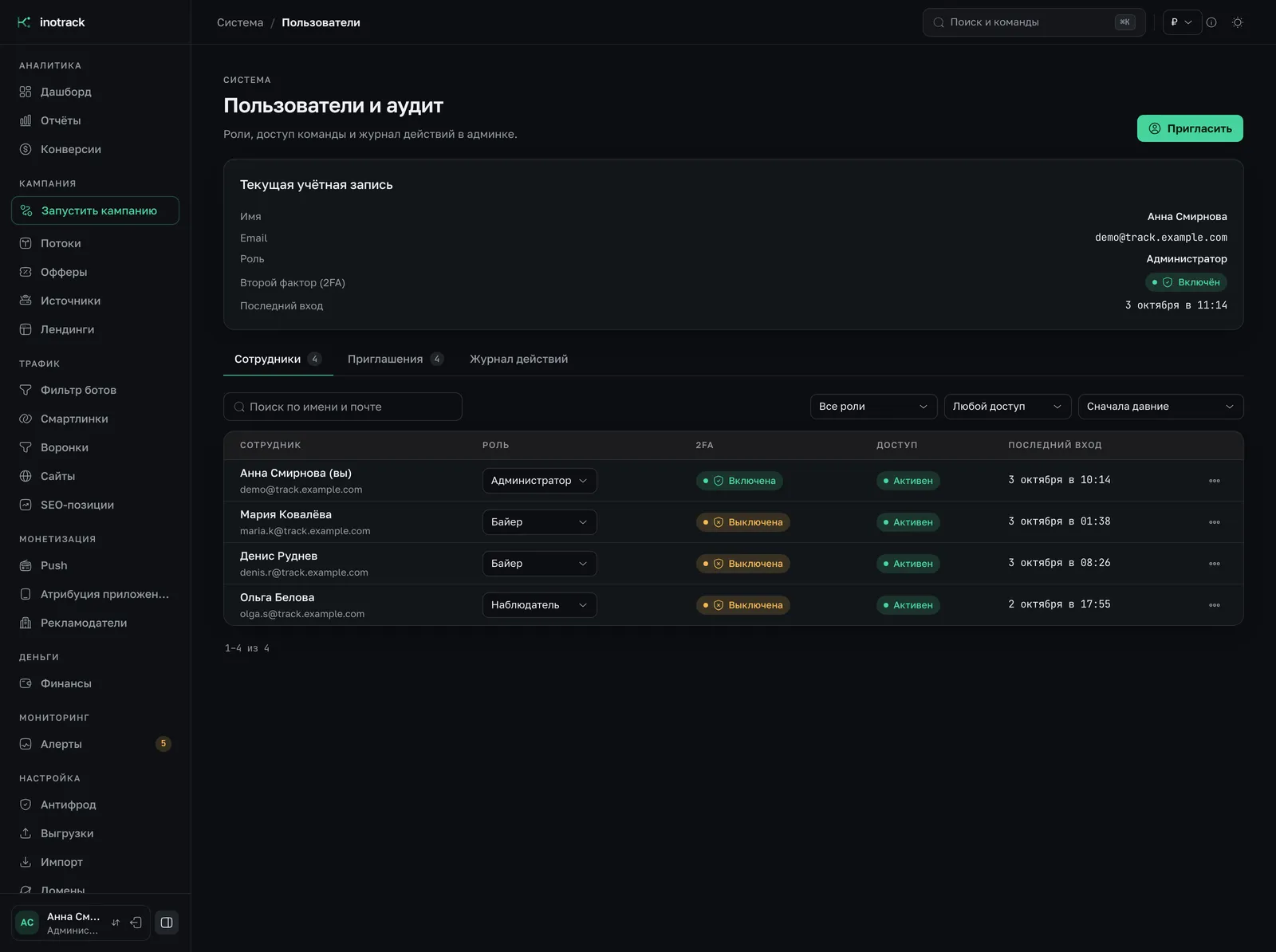Switch to Журнал действий tab
This screenshot has width=1276, height=952.
point(518,359)
